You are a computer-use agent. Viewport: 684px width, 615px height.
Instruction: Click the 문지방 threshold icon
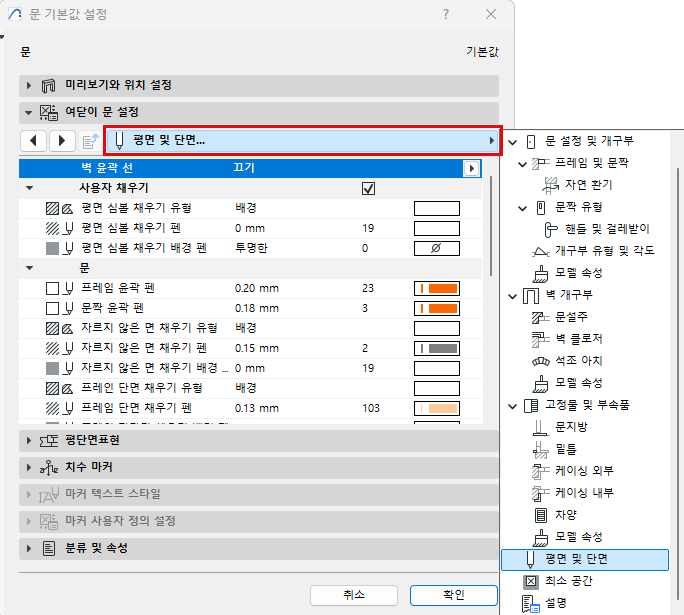click(x=540, y=427)
